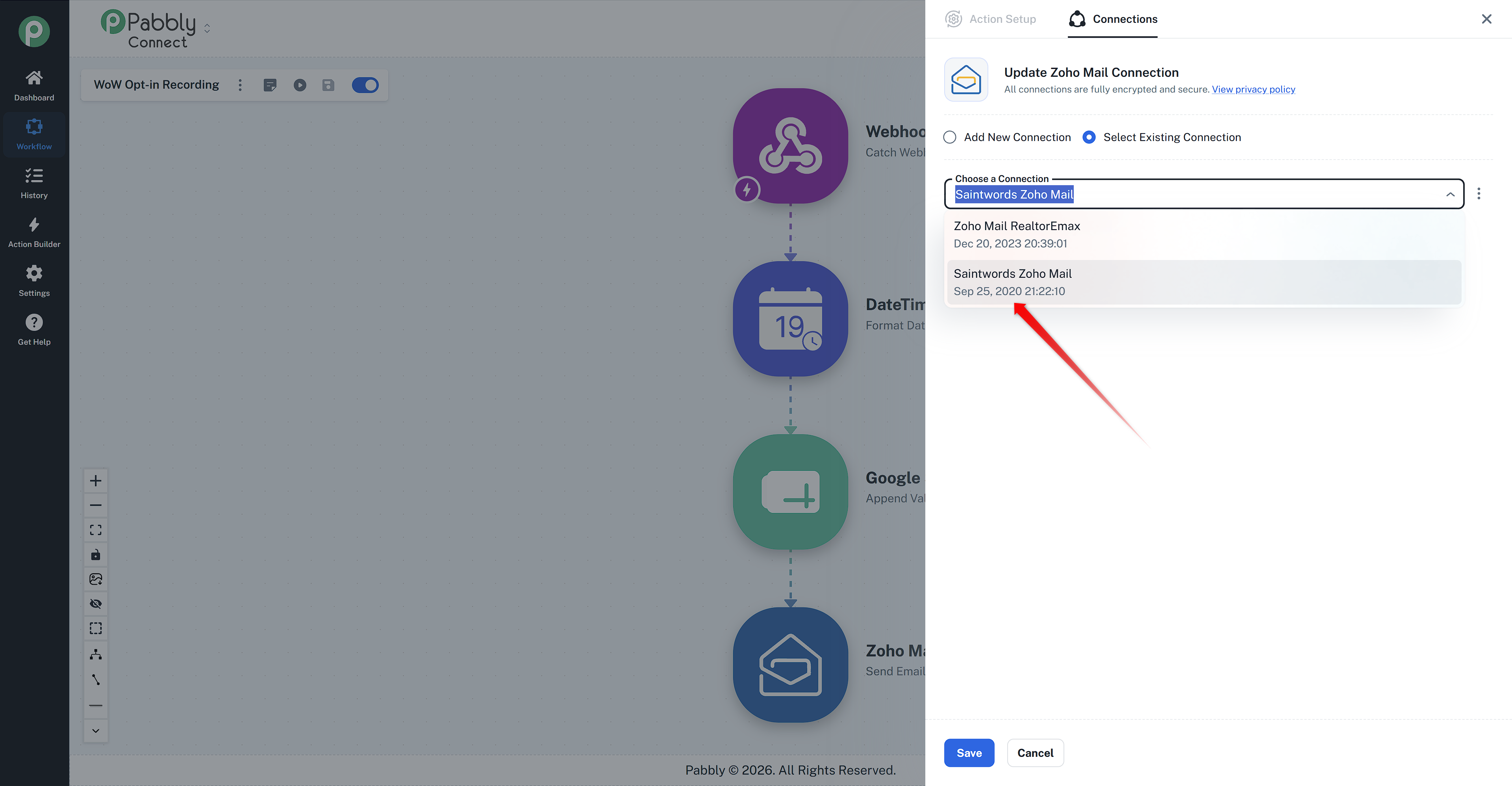Click the Cancel button
The image size is (1512, 786).
coord(1036,753)
